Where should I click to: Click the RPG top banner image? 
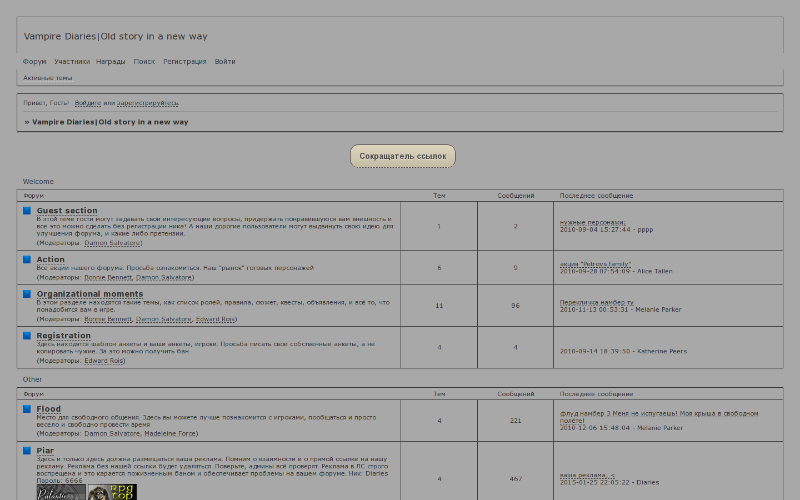113,492
